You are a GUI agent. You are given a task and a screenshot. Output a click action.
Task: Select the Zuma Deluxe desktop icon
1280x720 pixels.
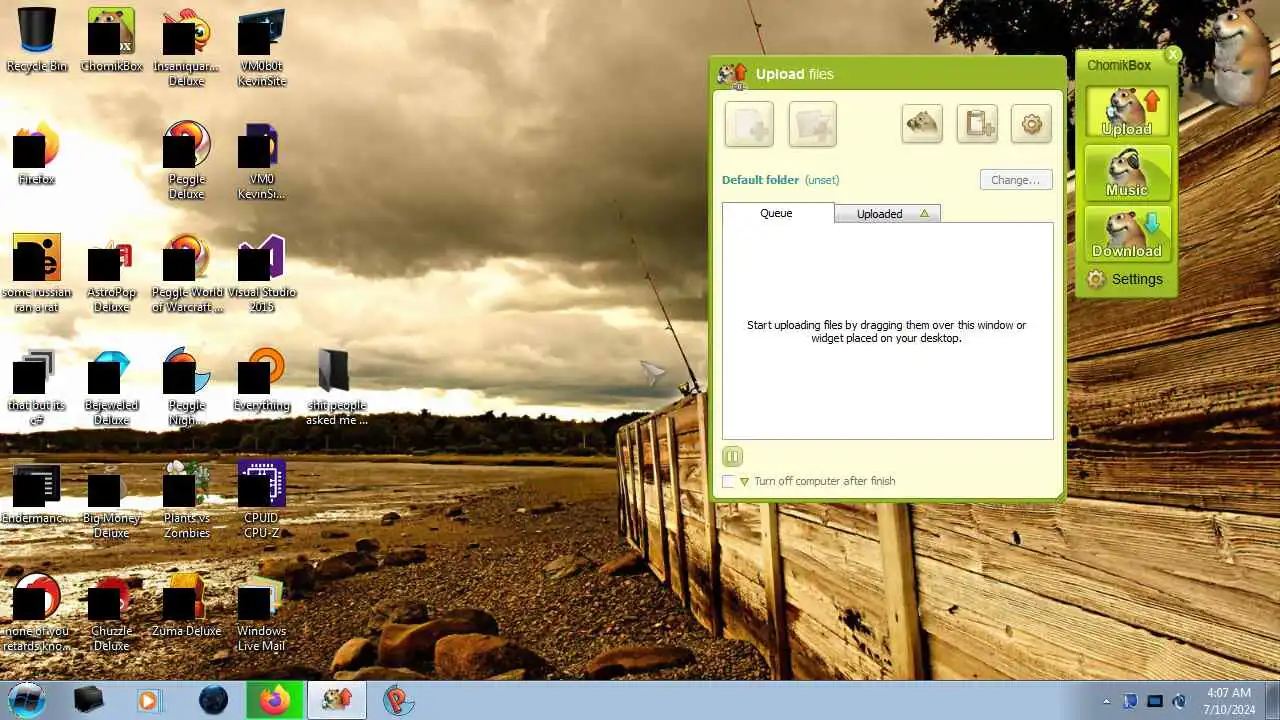tap(186, 606)
